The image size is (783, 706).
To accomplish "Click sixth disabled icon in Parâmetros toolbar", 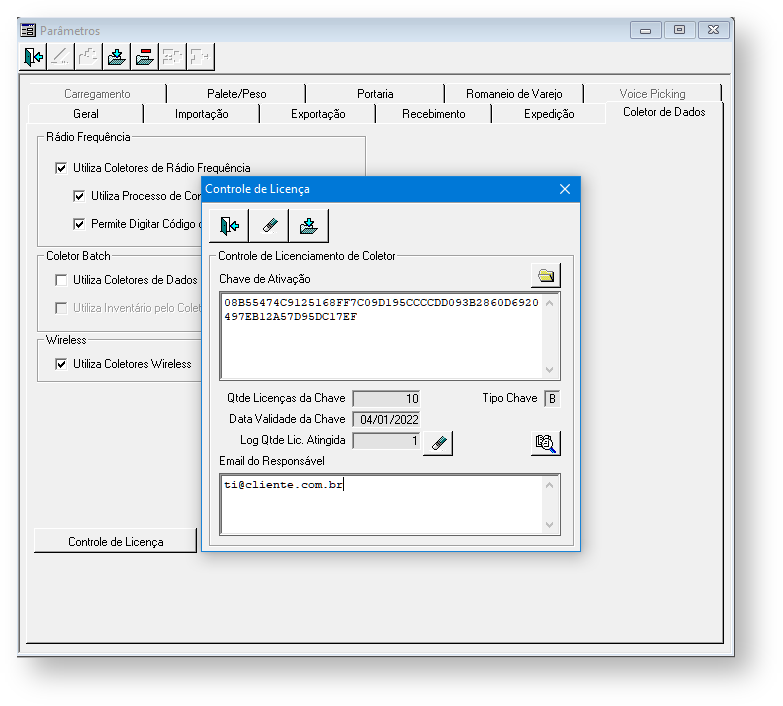I will pos(173,57).
